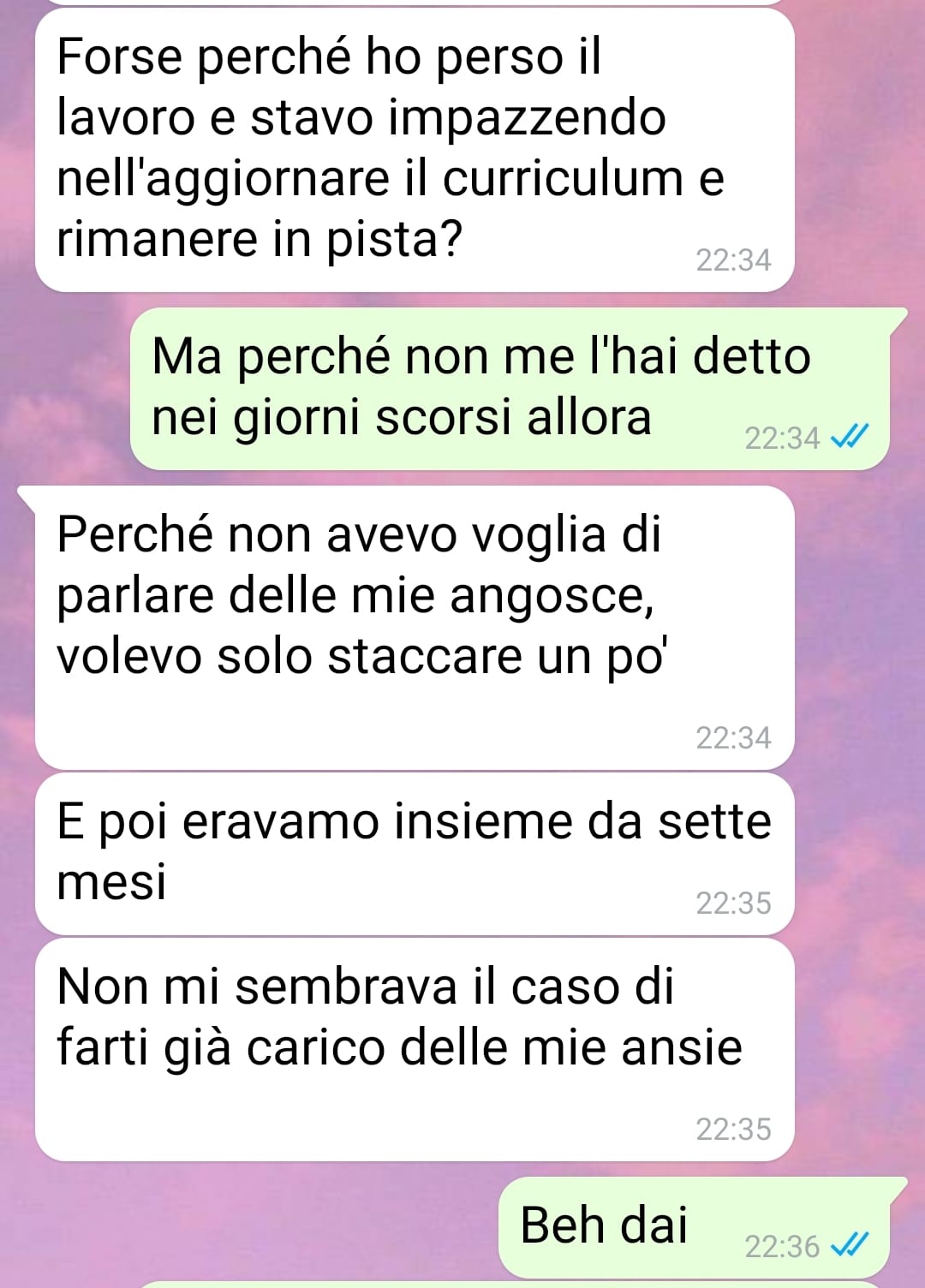Image resolution: width=925 pixels, height=1288 pixels.
Task: Tap the words 'rimanere in pista?'
Action: tap(260, 239)
